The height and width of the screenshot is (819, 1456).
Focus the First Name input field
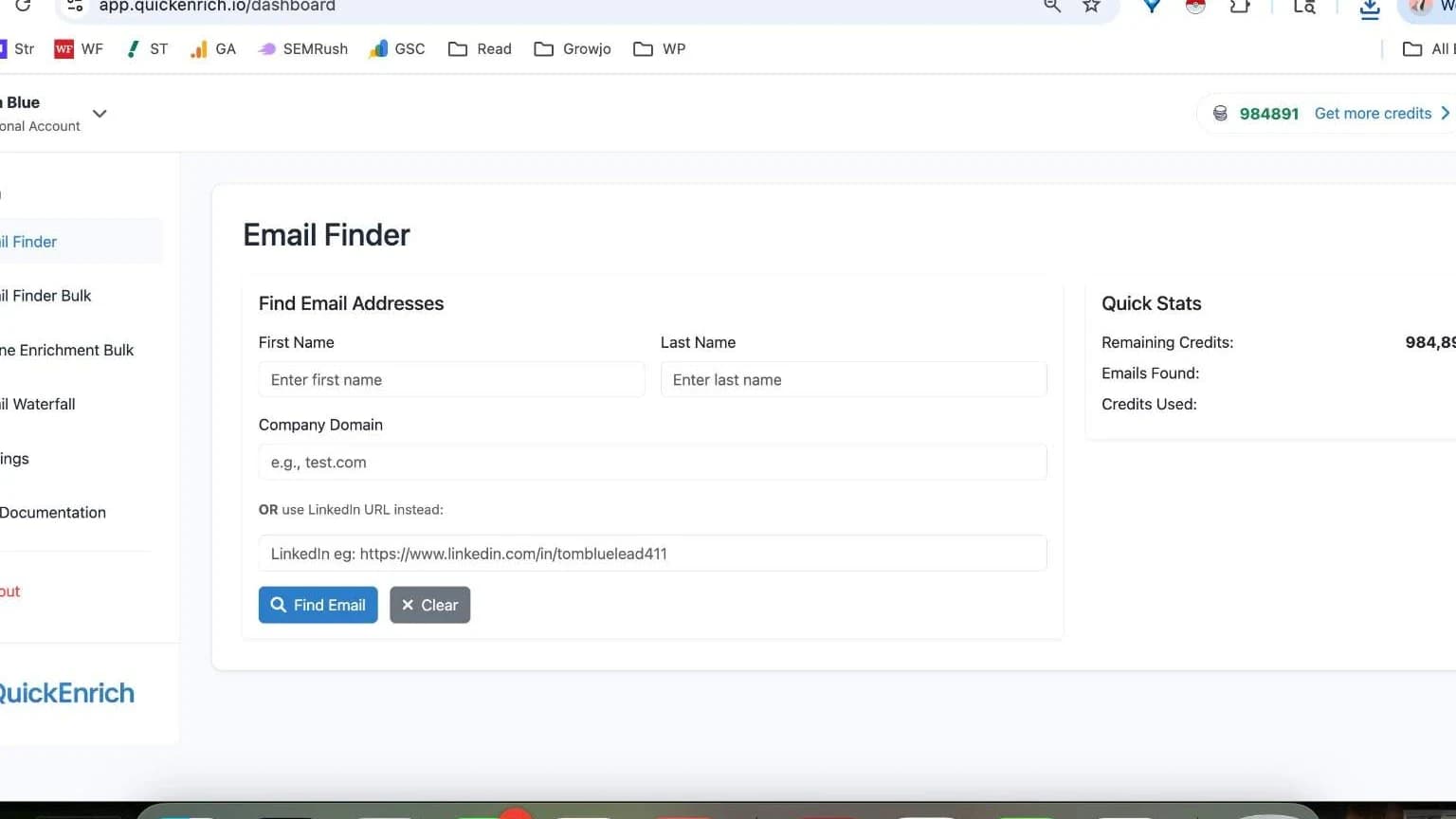point(451,380)
